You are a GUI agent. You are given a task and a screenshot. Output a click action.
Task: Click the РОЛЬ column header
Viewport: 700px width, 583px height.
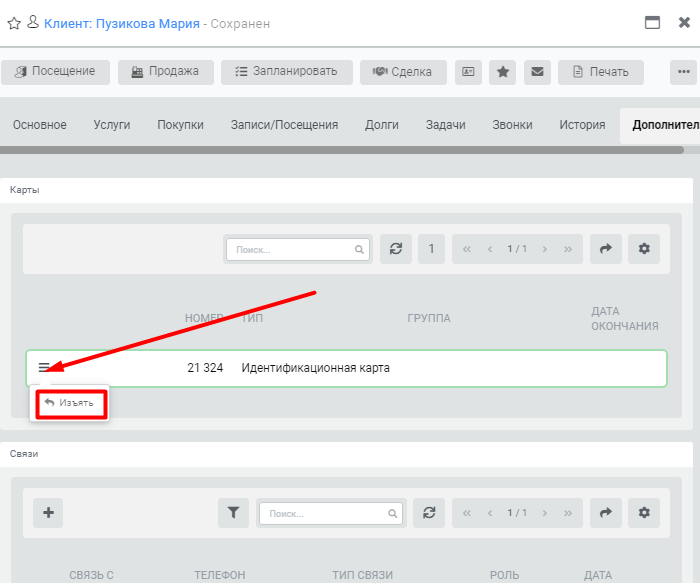(504, 575)
